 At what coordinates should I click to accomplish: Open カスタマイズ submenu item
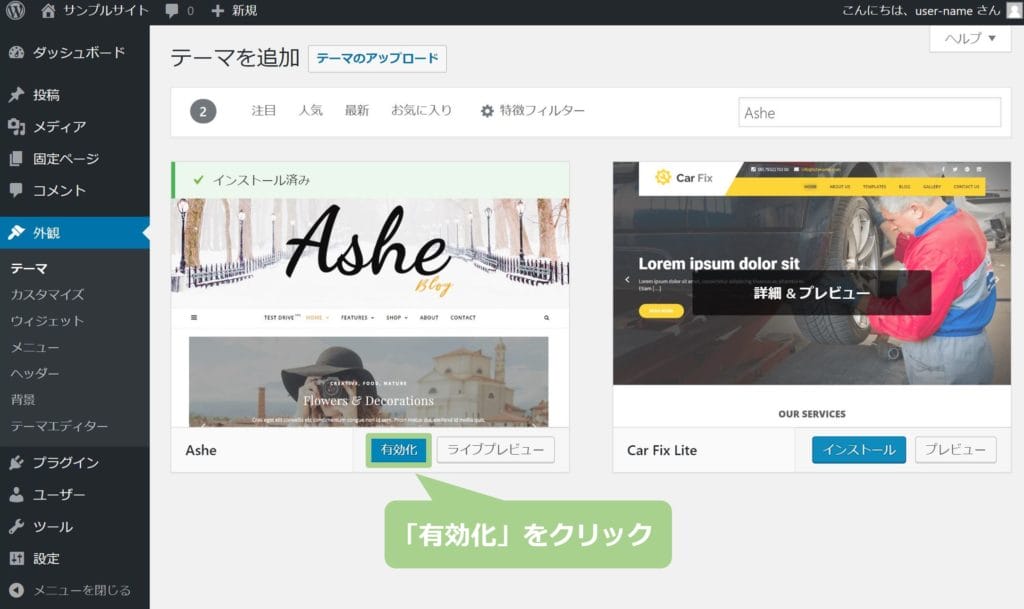tap(47, 294)
